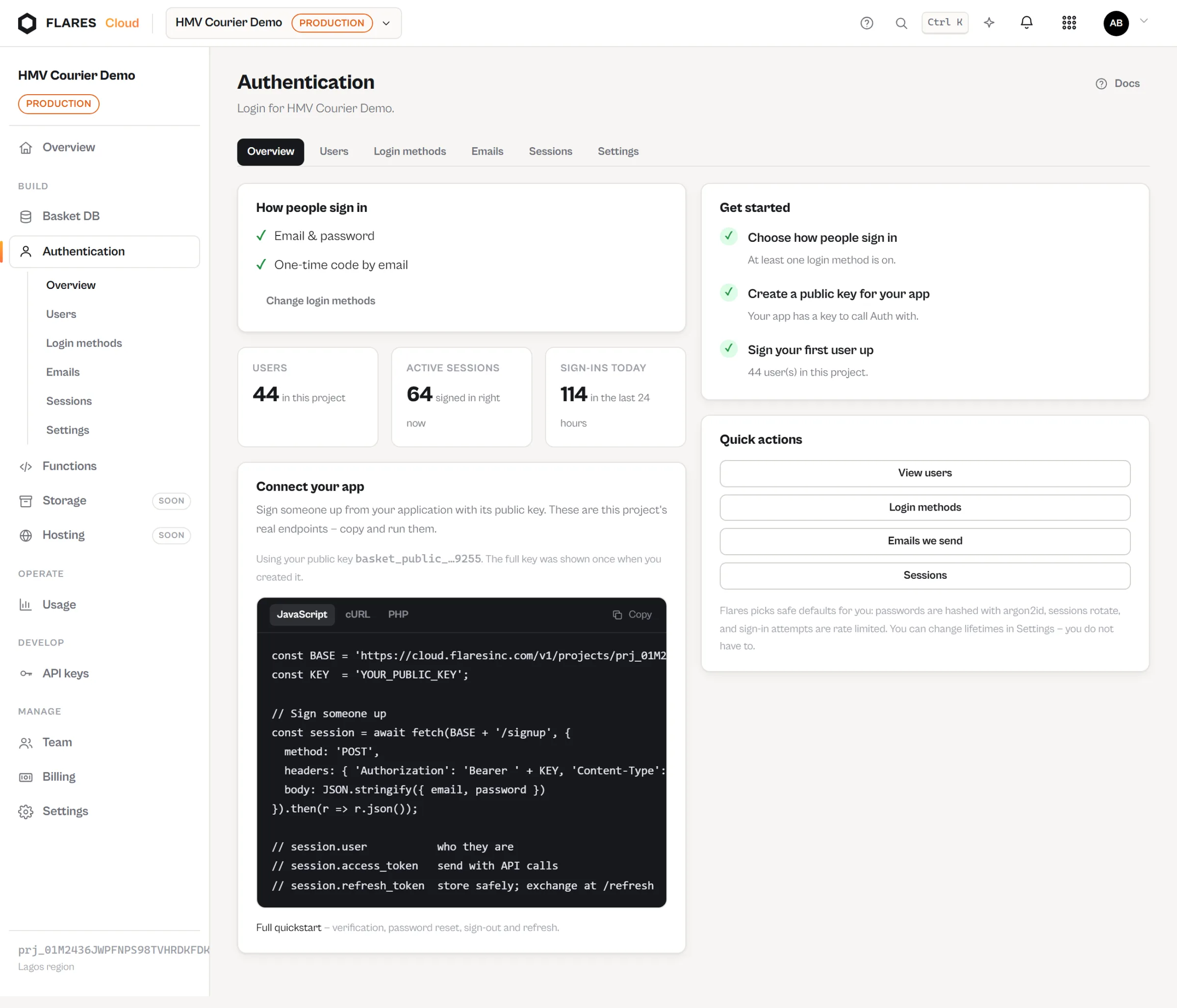Open Billing section

(x=104, y=777)
